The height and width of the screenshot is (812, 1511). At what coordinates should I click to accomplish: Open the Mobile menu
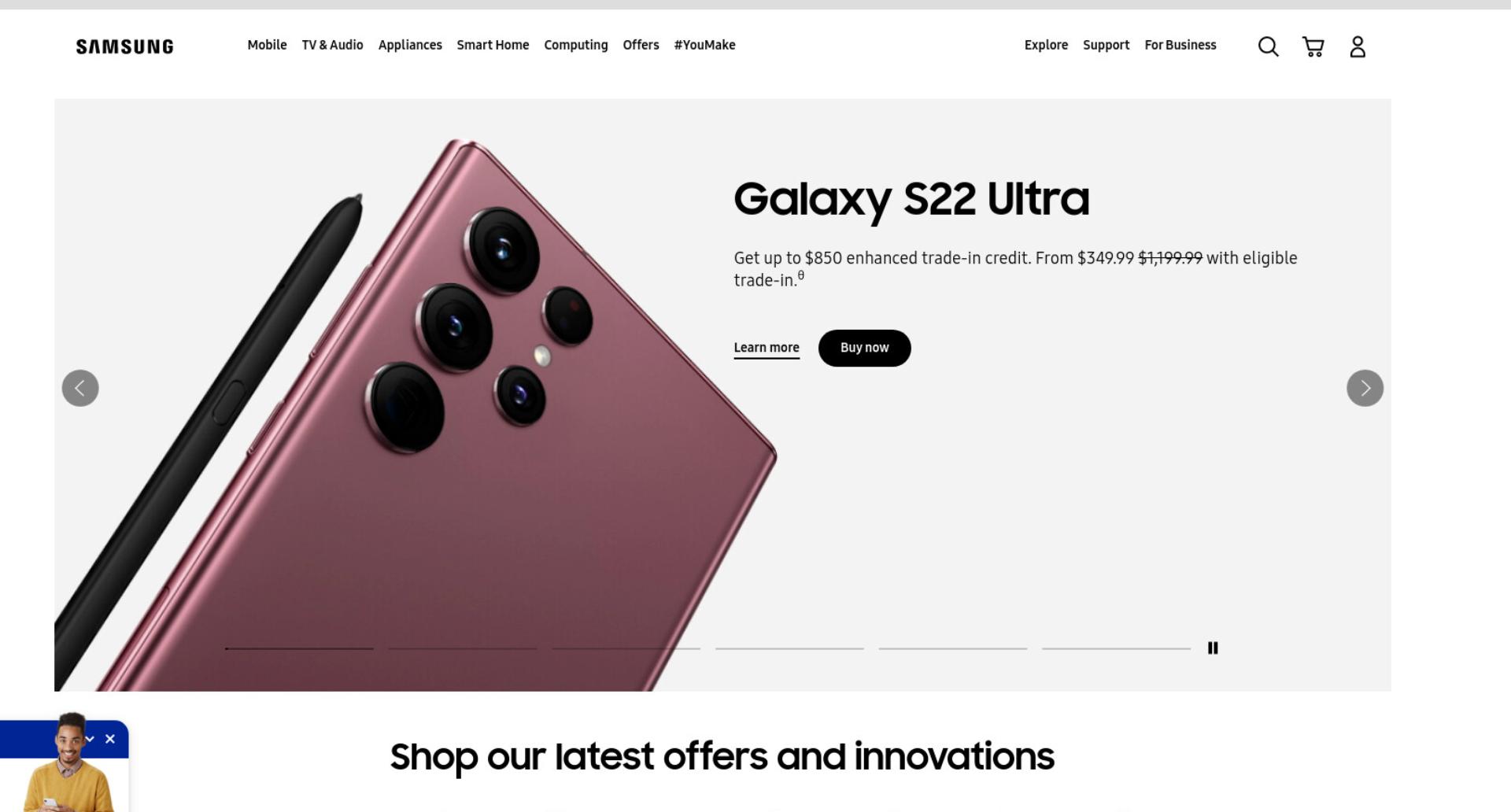pos(267,45)
